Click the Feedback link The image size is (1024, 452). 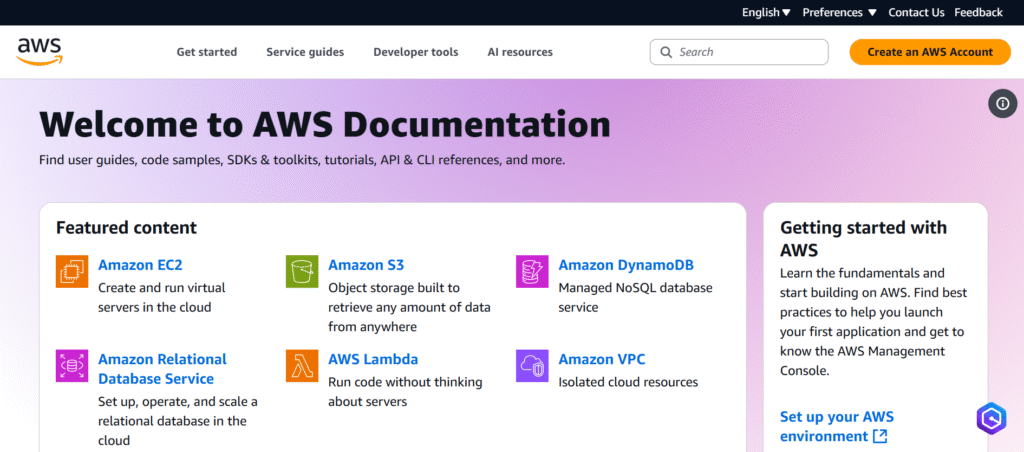coord(978,12)
